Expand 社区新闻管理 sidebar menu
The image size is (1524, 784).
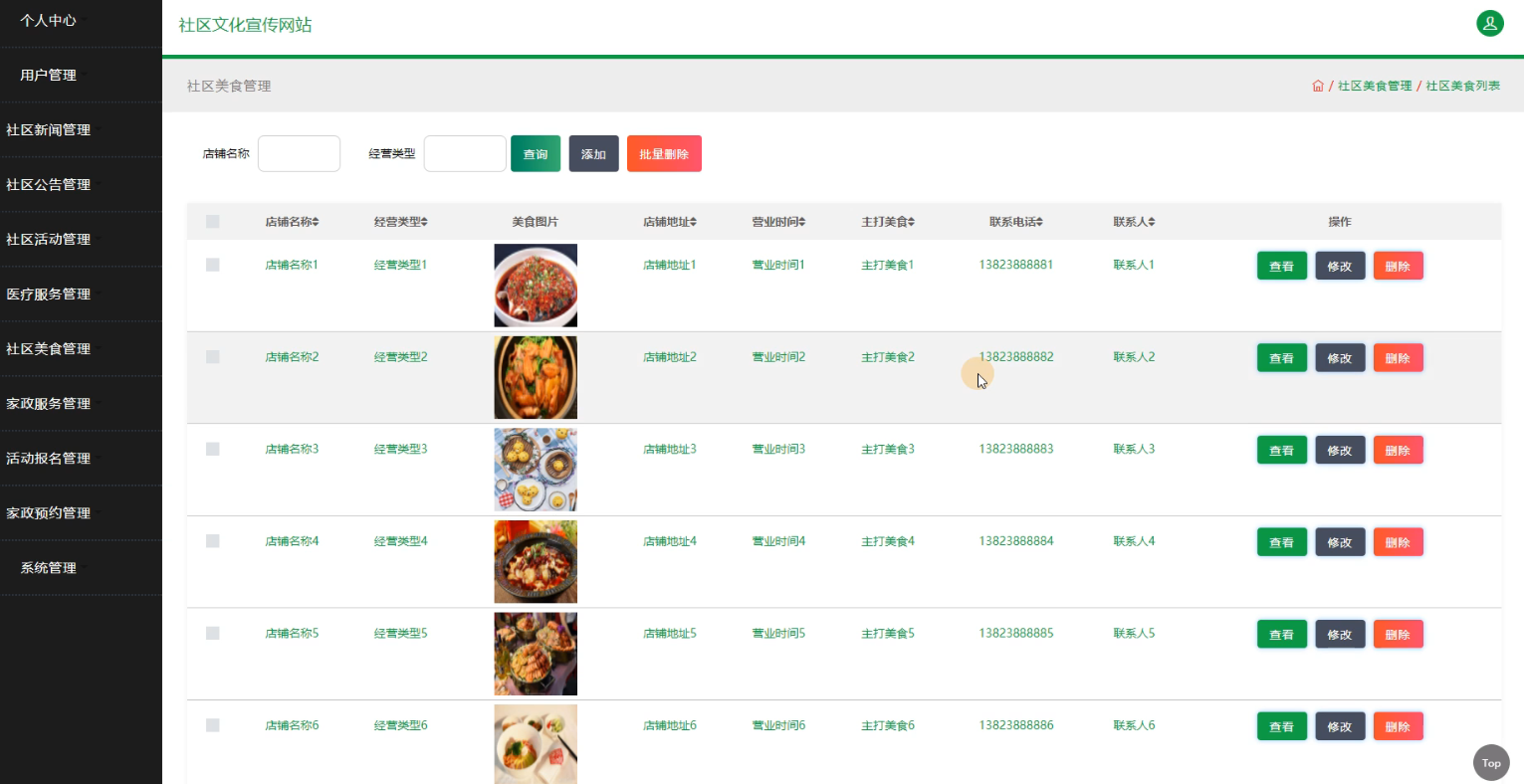tap(81, 130)
